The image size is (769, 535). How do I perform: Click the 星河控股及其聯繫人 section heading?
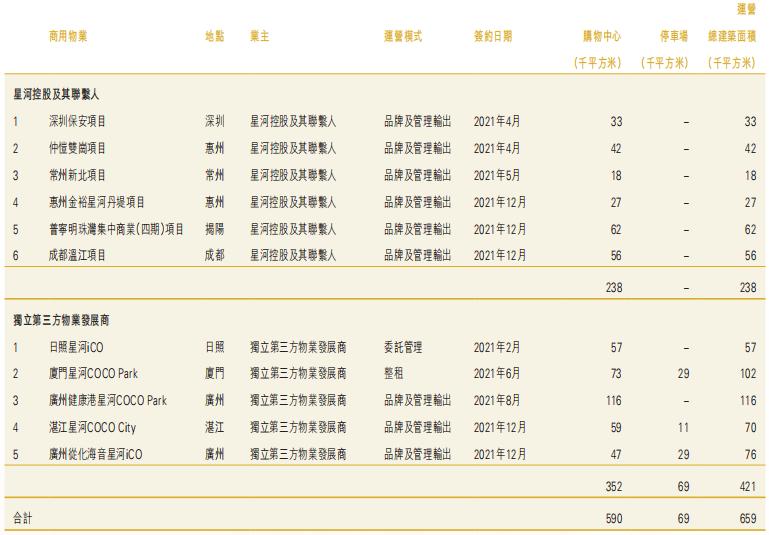pos(56,94)
